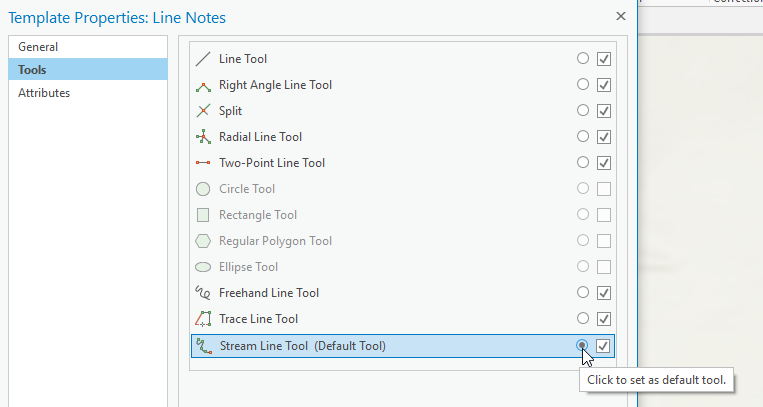Viewport: 763px width, 407px height.
Task: Set Freehand Line Tool as default tool
Action: coord(583,292)
